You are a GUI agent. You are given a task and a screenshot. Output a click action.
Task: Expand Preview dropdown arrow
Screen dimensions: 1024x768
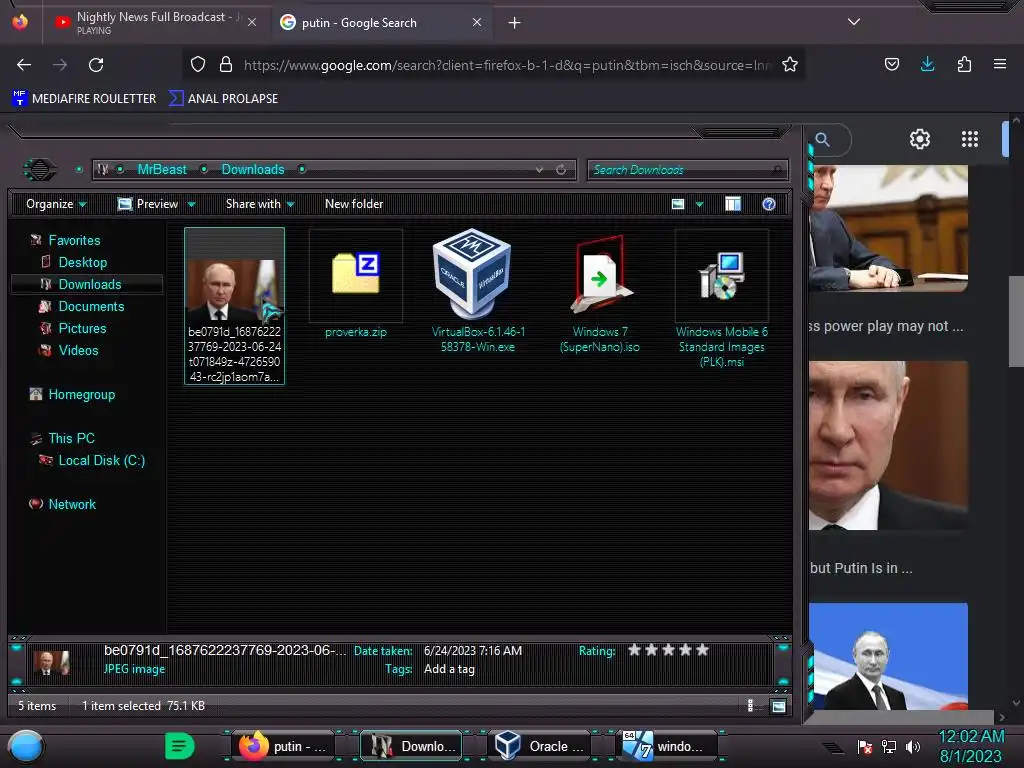tap(191, 204)
